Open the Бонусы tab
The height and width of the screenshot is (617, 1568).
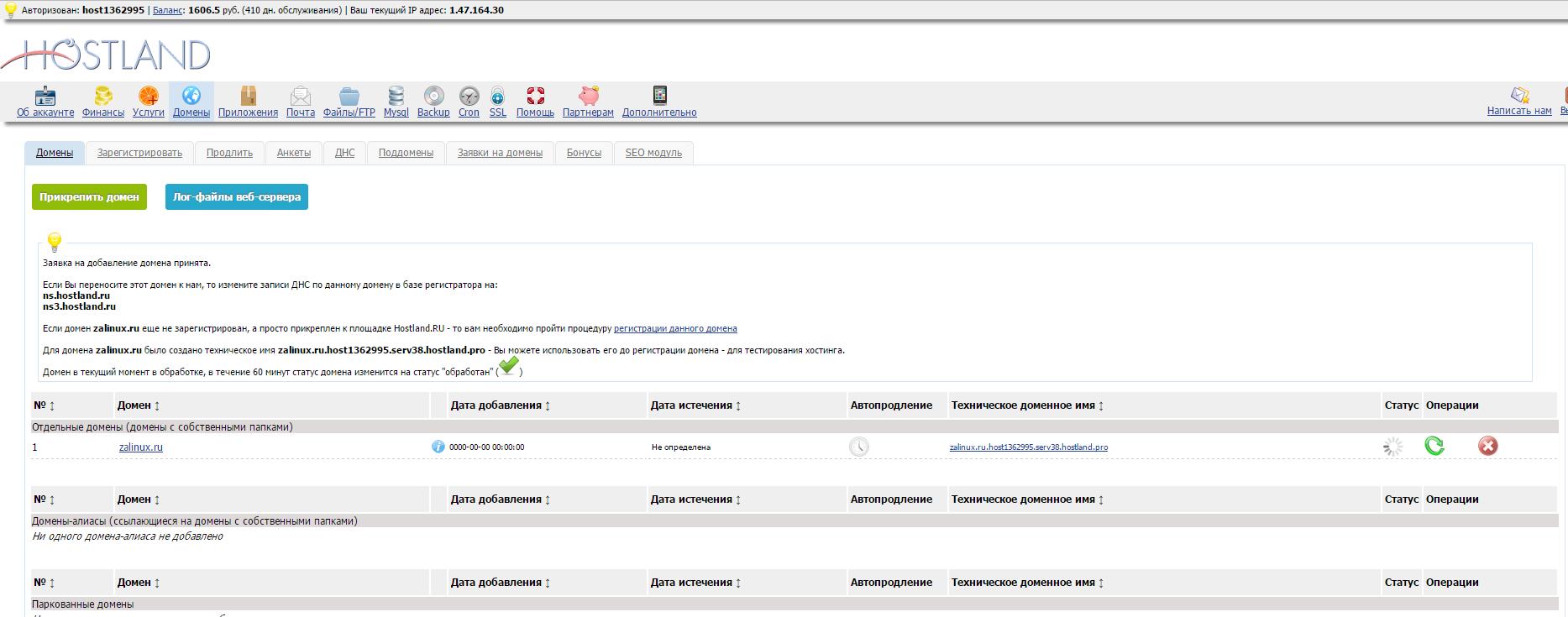click(x=584, y=153)
